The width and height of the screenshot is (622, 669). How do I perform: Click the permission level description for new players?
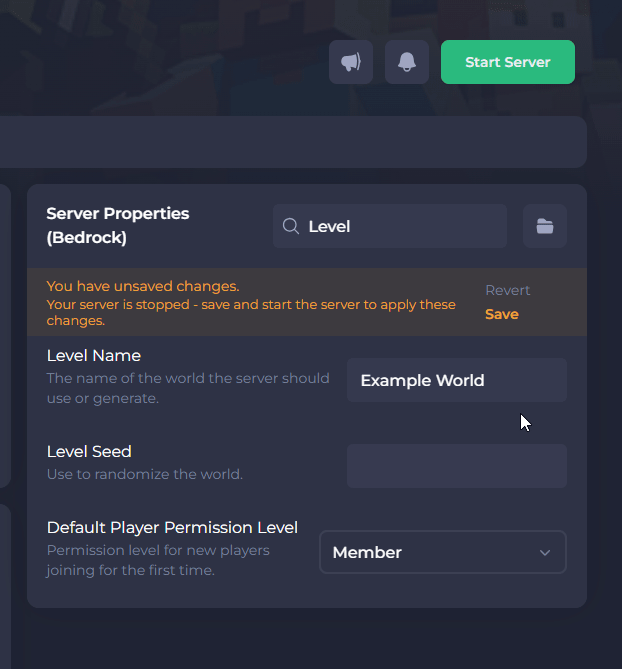[158, 560]
